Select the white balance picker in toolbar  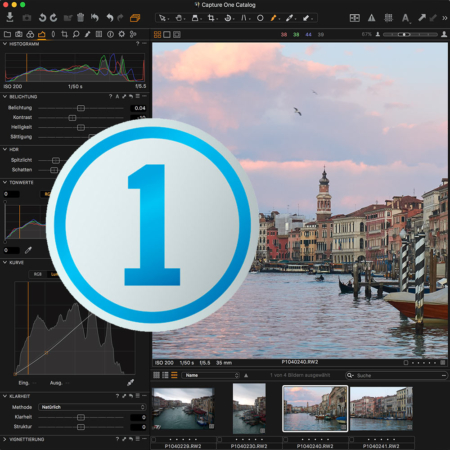[289, 18]
